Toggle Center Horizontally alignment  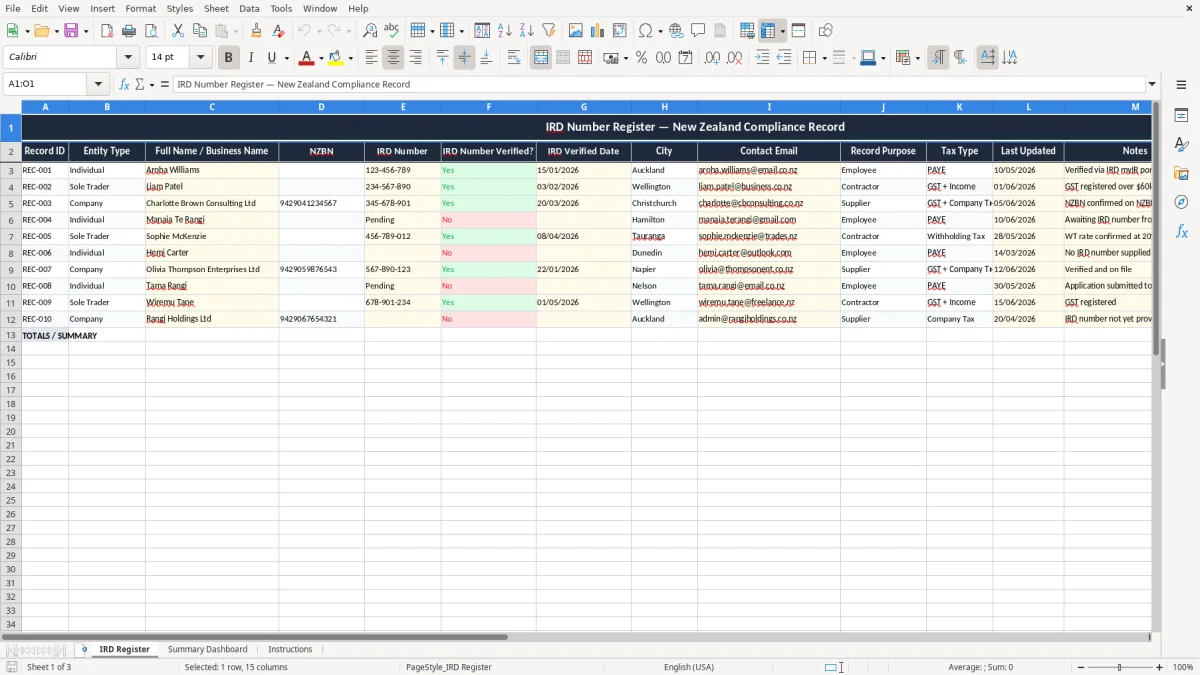[x=393, y=58]
